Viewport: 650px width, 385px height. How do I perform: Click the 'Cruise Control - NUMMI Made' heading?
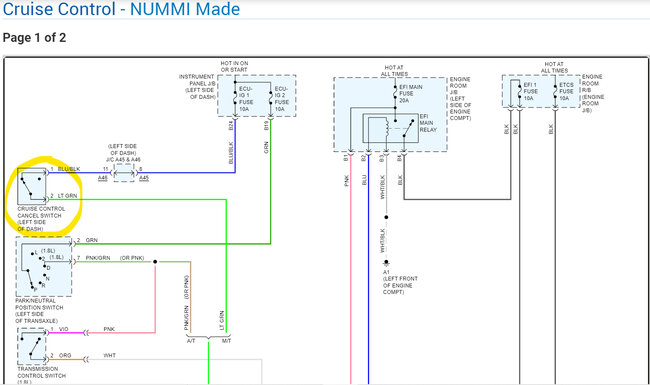[121, 9]
